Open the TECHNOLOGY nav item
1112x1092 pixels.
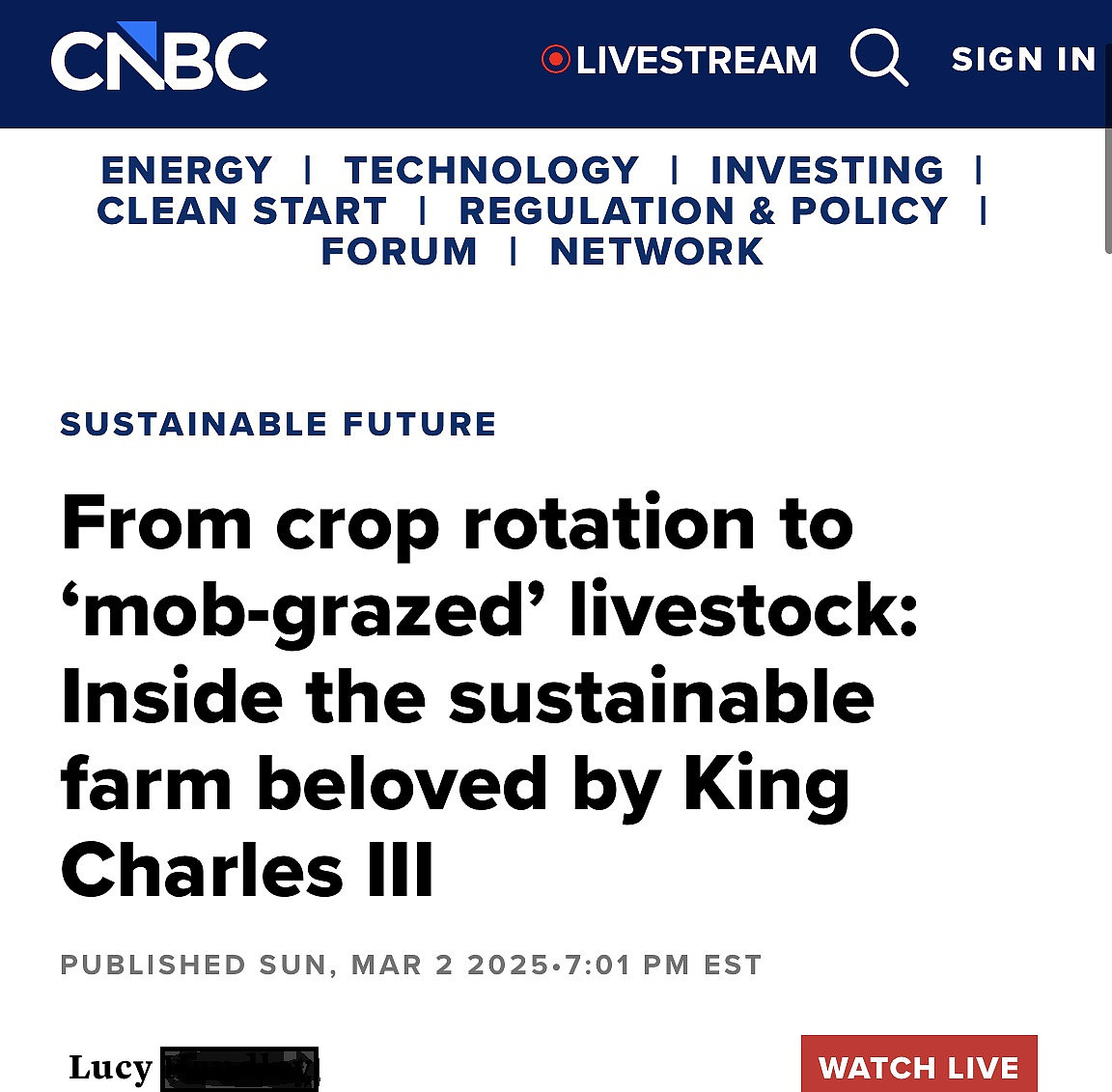tap(491, 170)
